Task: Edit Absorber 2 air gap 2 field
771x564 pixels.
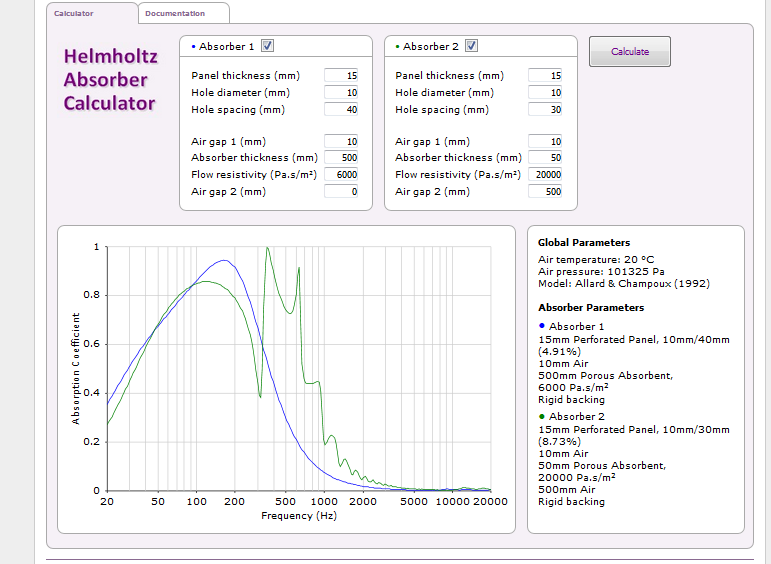Action: point(545,192)
